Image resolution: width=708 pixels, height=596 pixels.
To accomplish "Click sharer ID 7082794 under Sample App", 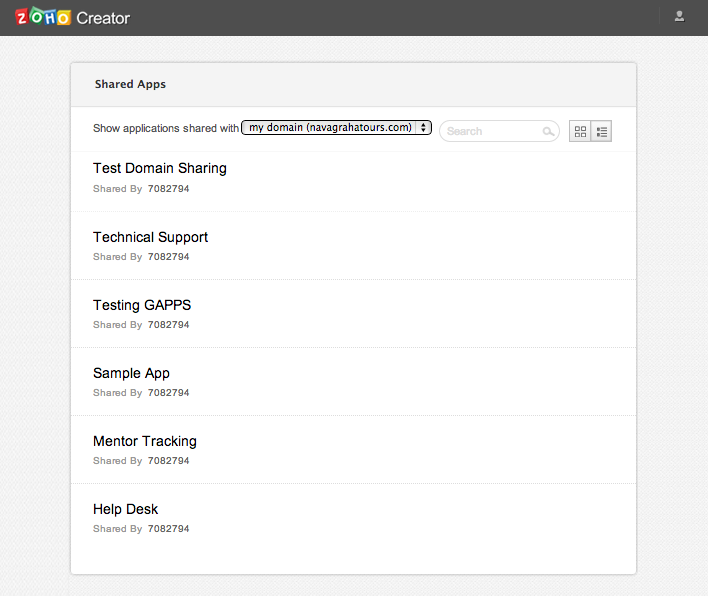I will (x=168, y=393).
